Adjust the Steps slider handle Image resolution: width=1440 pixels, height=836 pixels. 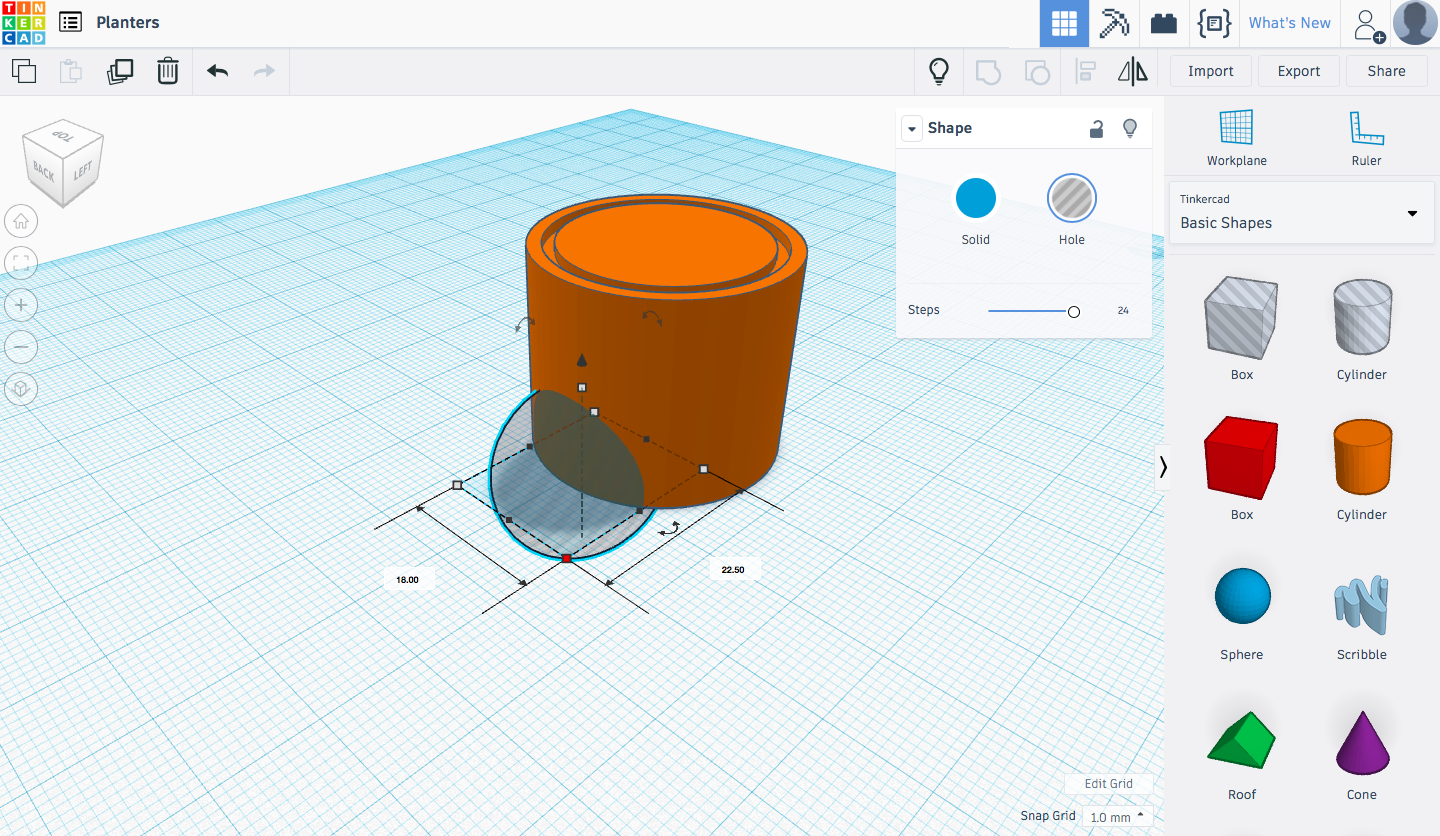point(1074,312)
